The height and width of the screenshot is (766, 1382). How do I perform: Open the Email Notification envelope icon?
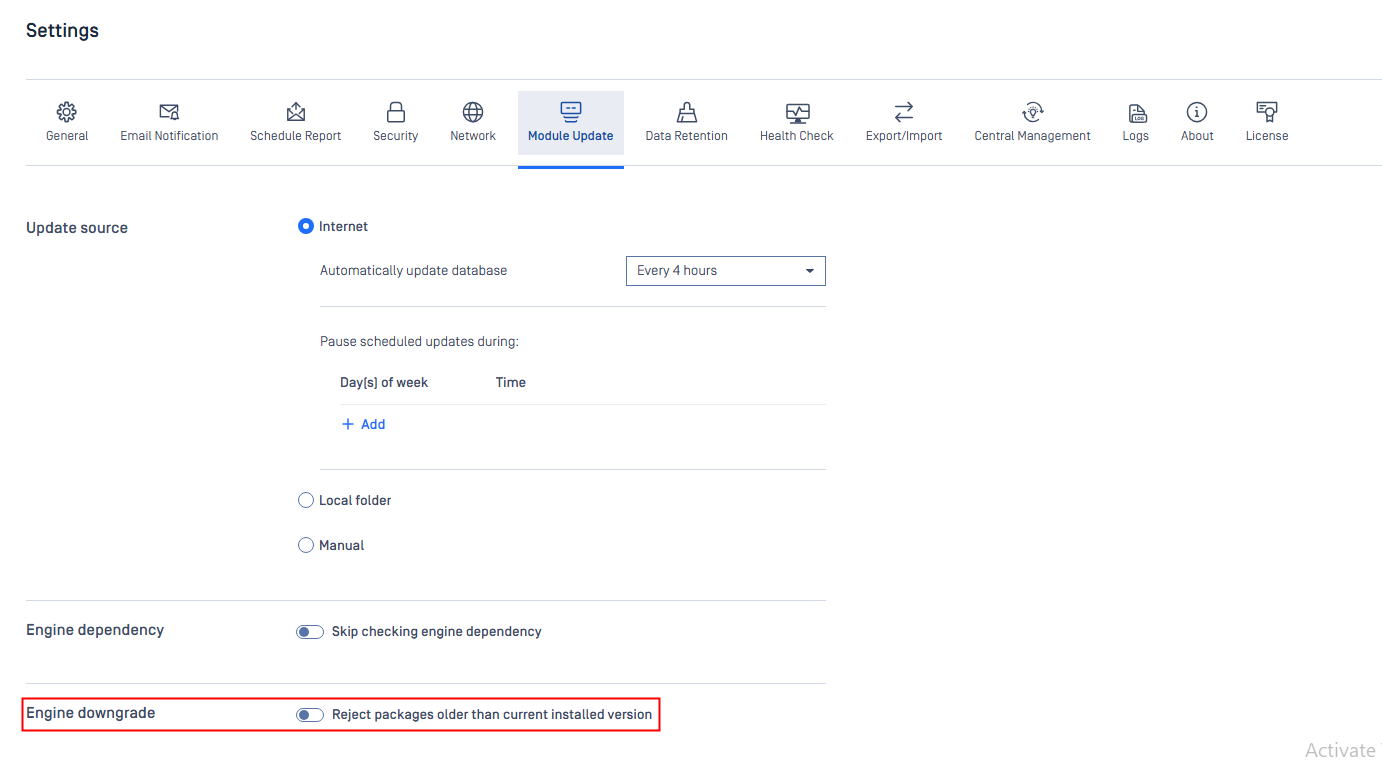[169, 112]
